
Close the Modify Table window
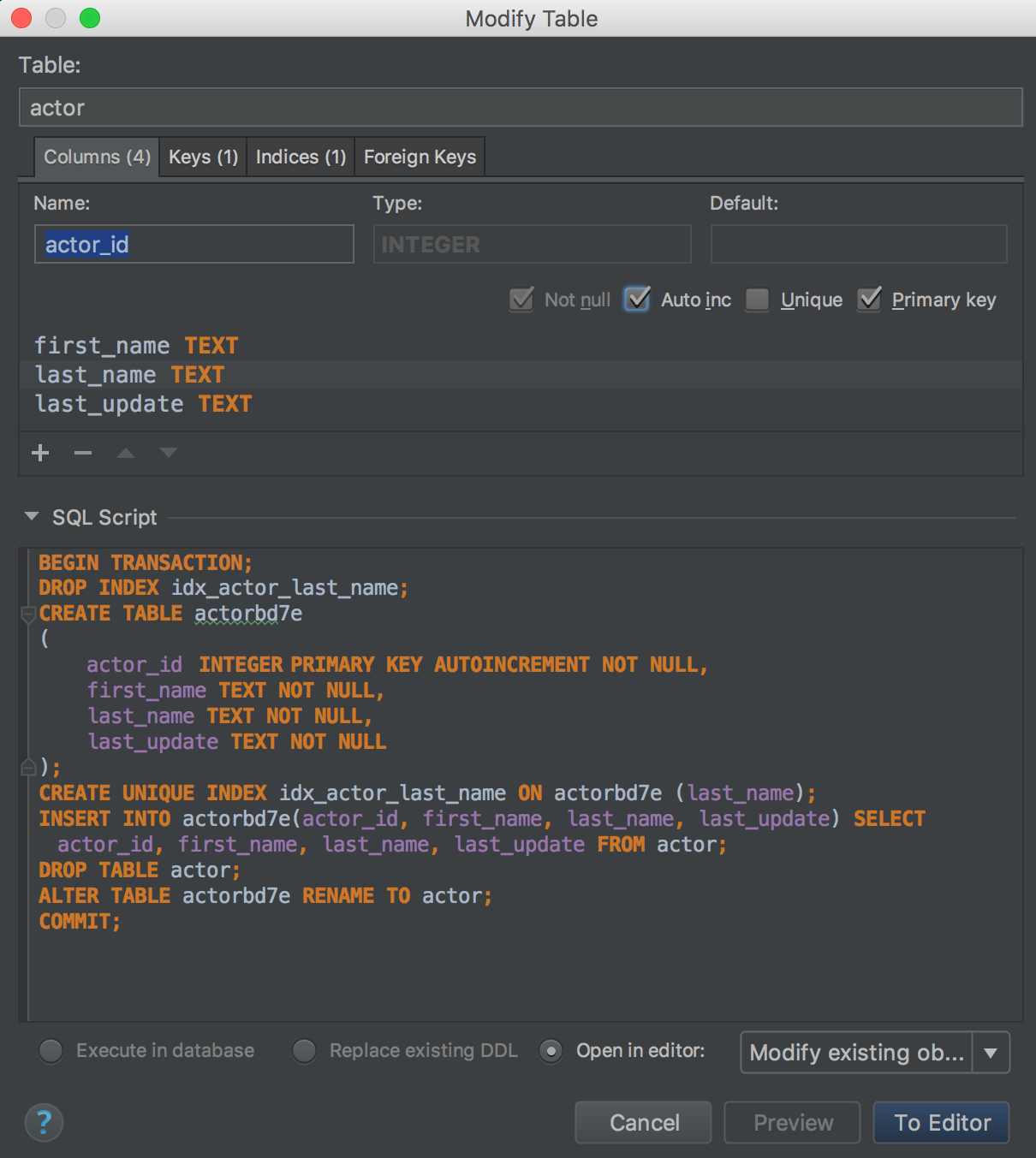point(21,18)
